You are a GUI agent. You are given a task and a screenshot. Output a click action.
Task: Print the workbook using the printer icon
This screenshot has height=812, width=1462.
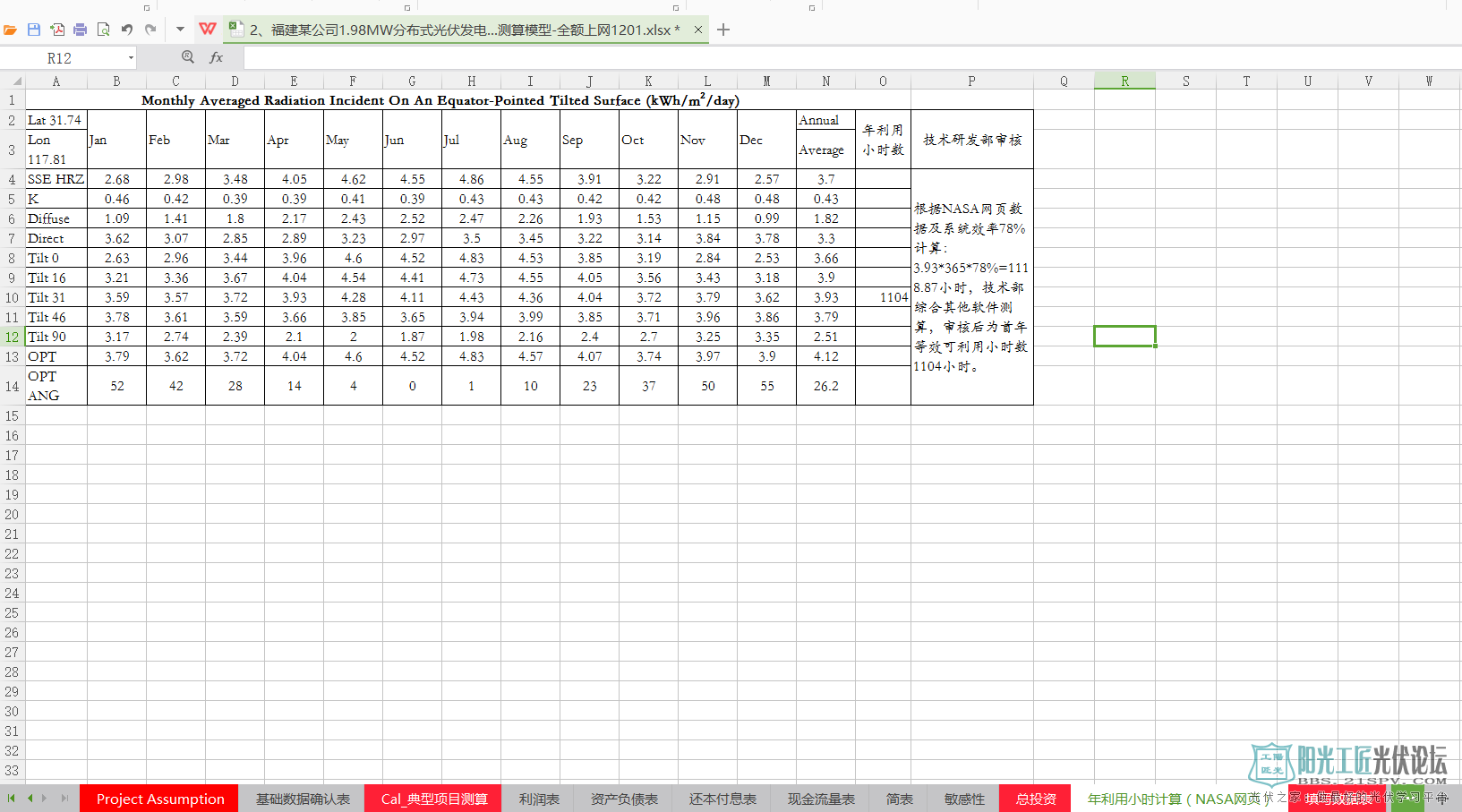(x=81, y=30)
